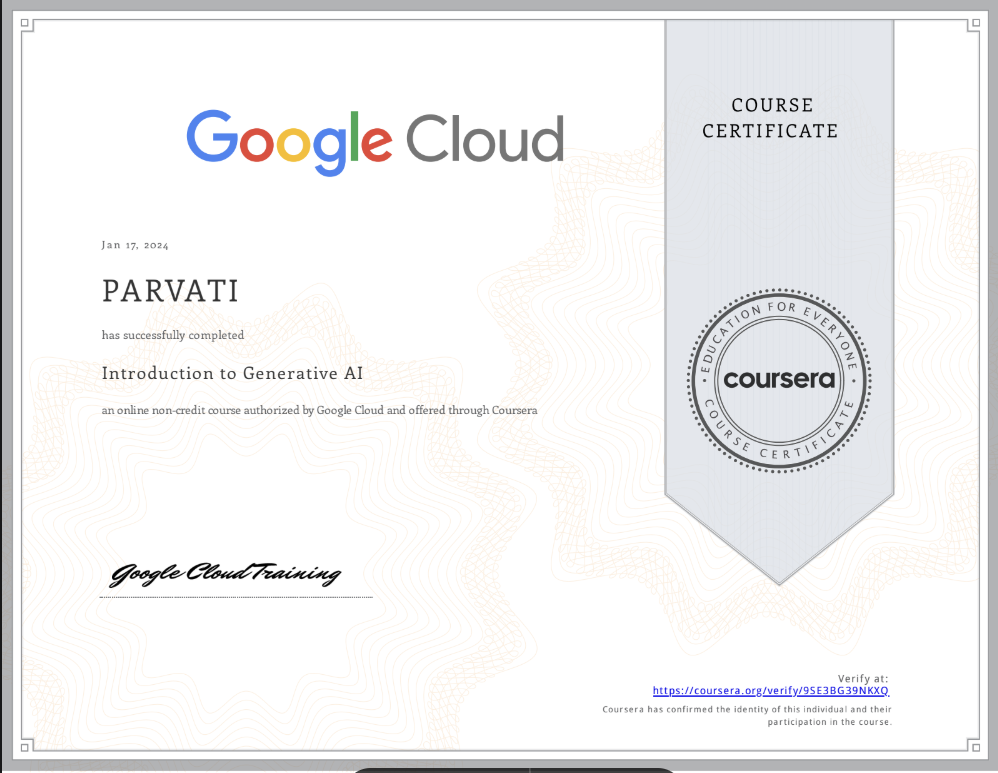Open the coursera.org verify link
The width and height of the screenshot is (998, 773).
click(771, 691)
